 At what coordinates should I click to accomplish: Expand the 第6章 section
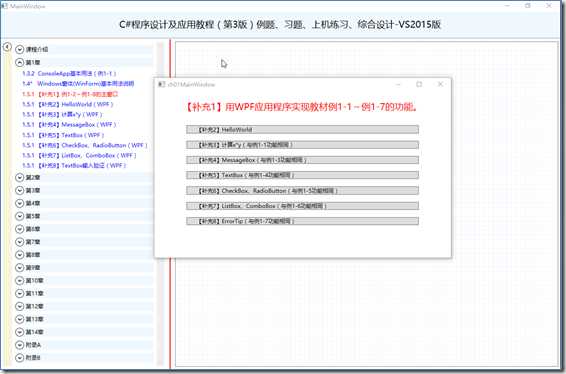[19, 229]
